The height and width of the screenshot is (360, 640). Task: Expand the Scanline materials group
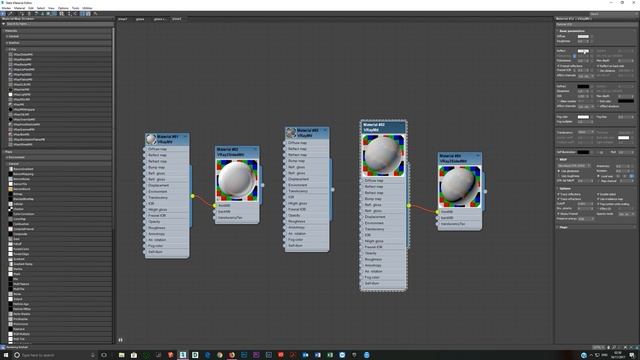coord(7,43)
